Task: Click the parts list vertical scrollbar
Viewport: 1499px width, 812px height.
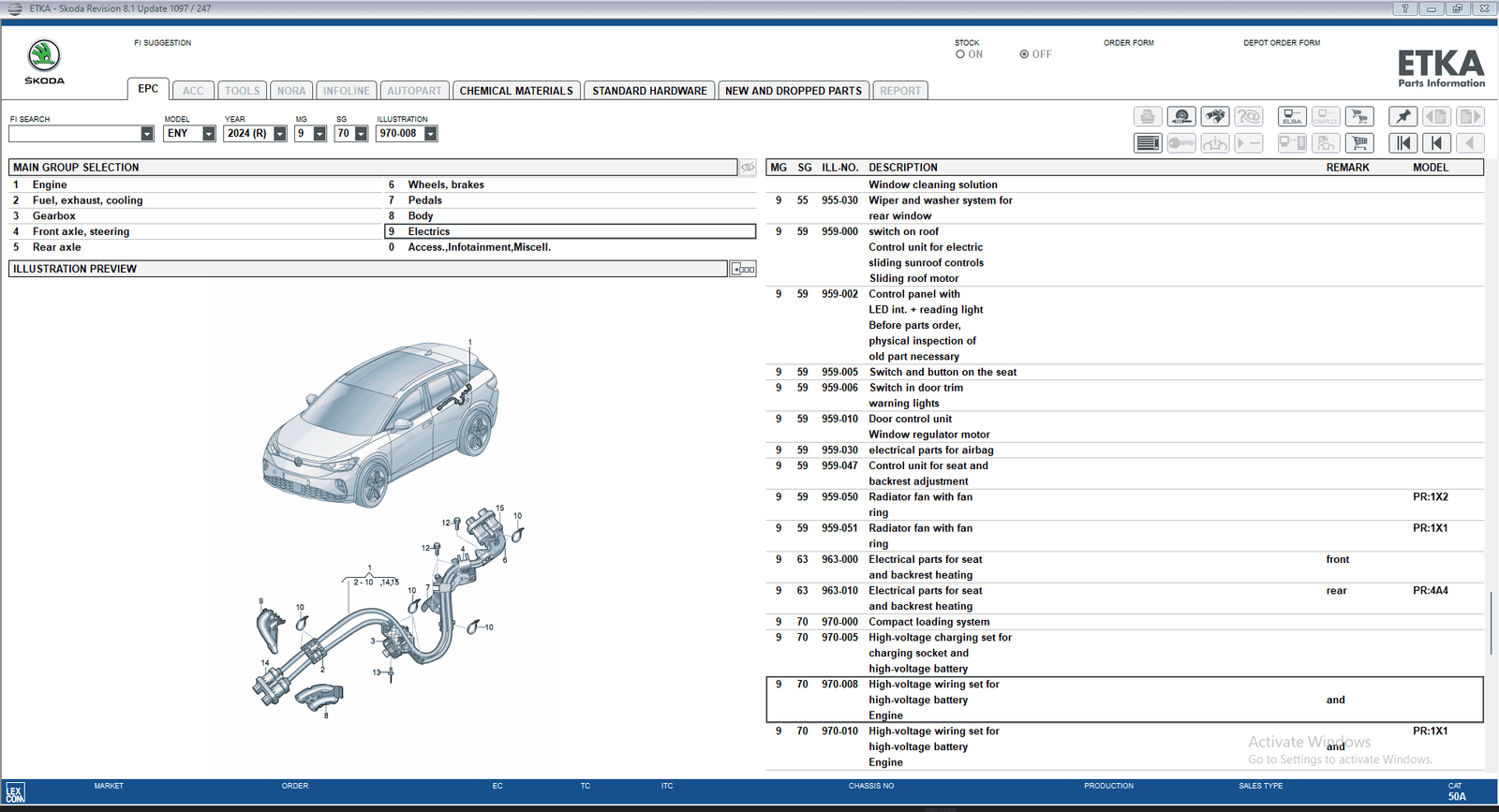Action: (x=1491, y=623)
